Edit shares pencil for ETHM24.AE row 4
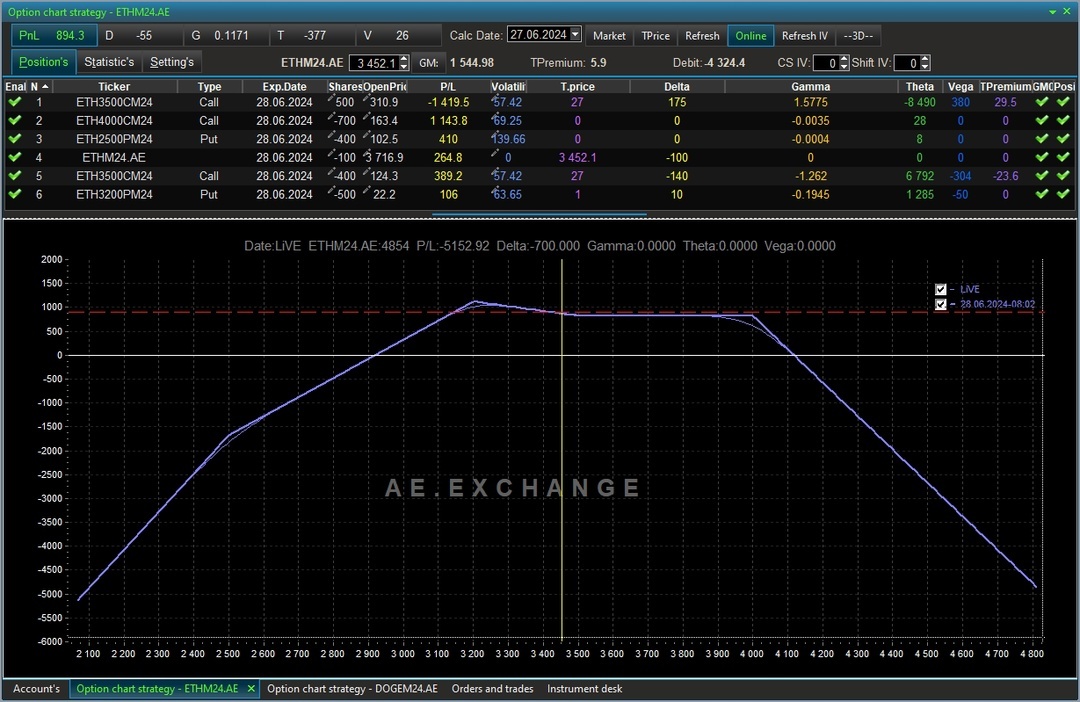 [x=331, y=154]
